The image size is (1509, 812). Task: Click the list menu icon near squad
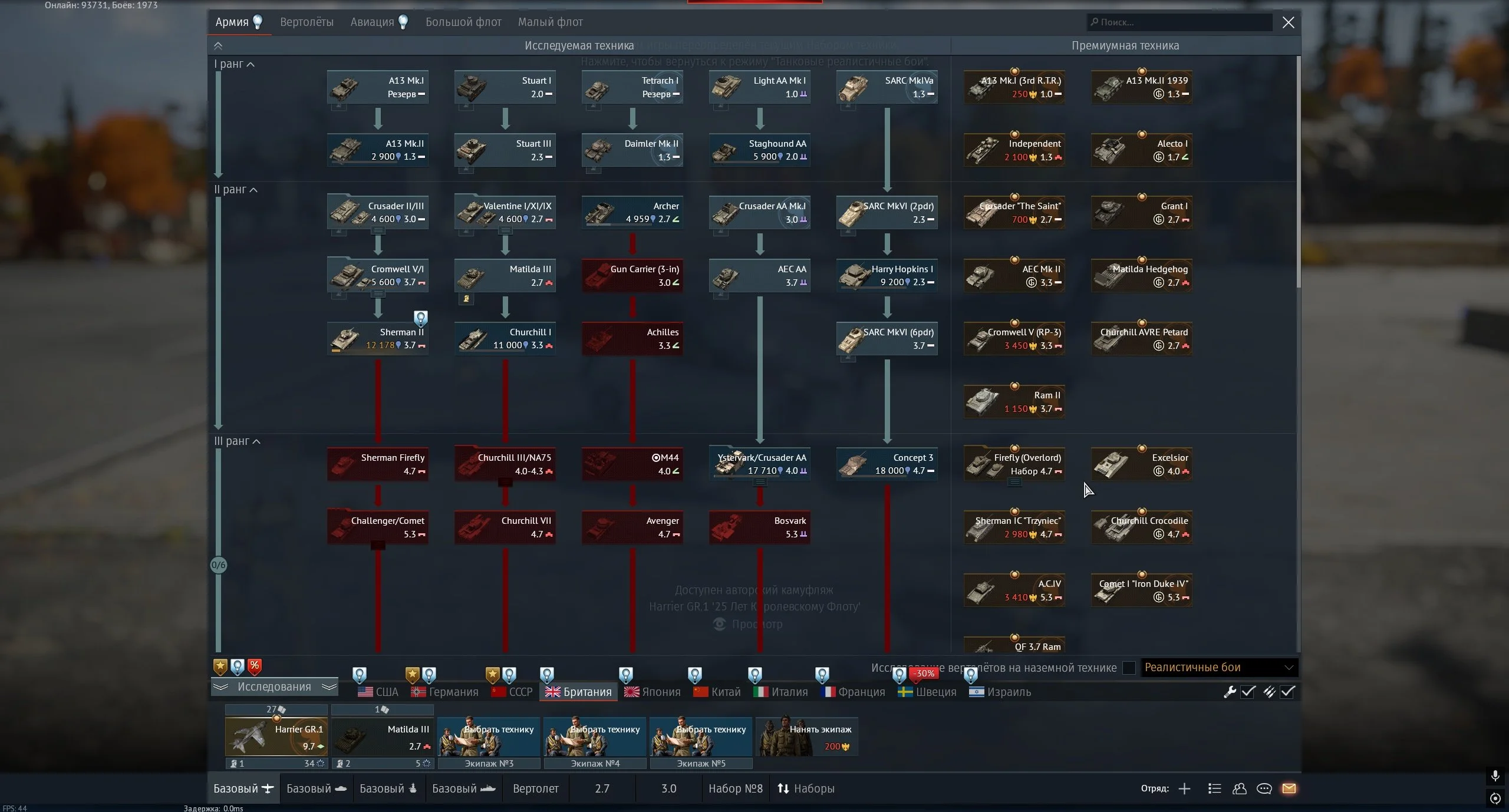(x=1214, y=788)
